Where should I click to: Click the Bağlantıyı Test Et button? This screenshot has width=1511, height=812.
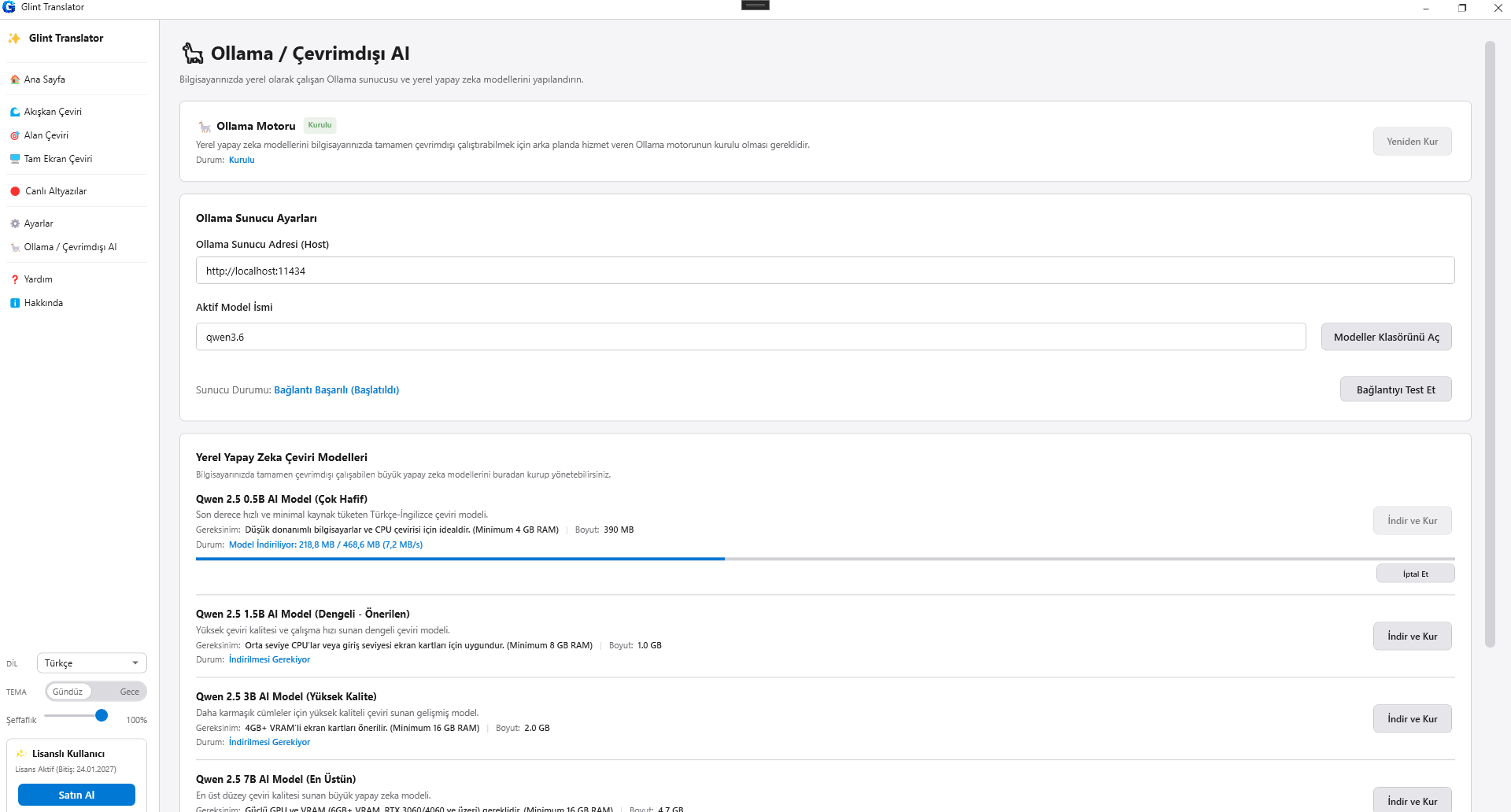click(x=1395, y=389)
